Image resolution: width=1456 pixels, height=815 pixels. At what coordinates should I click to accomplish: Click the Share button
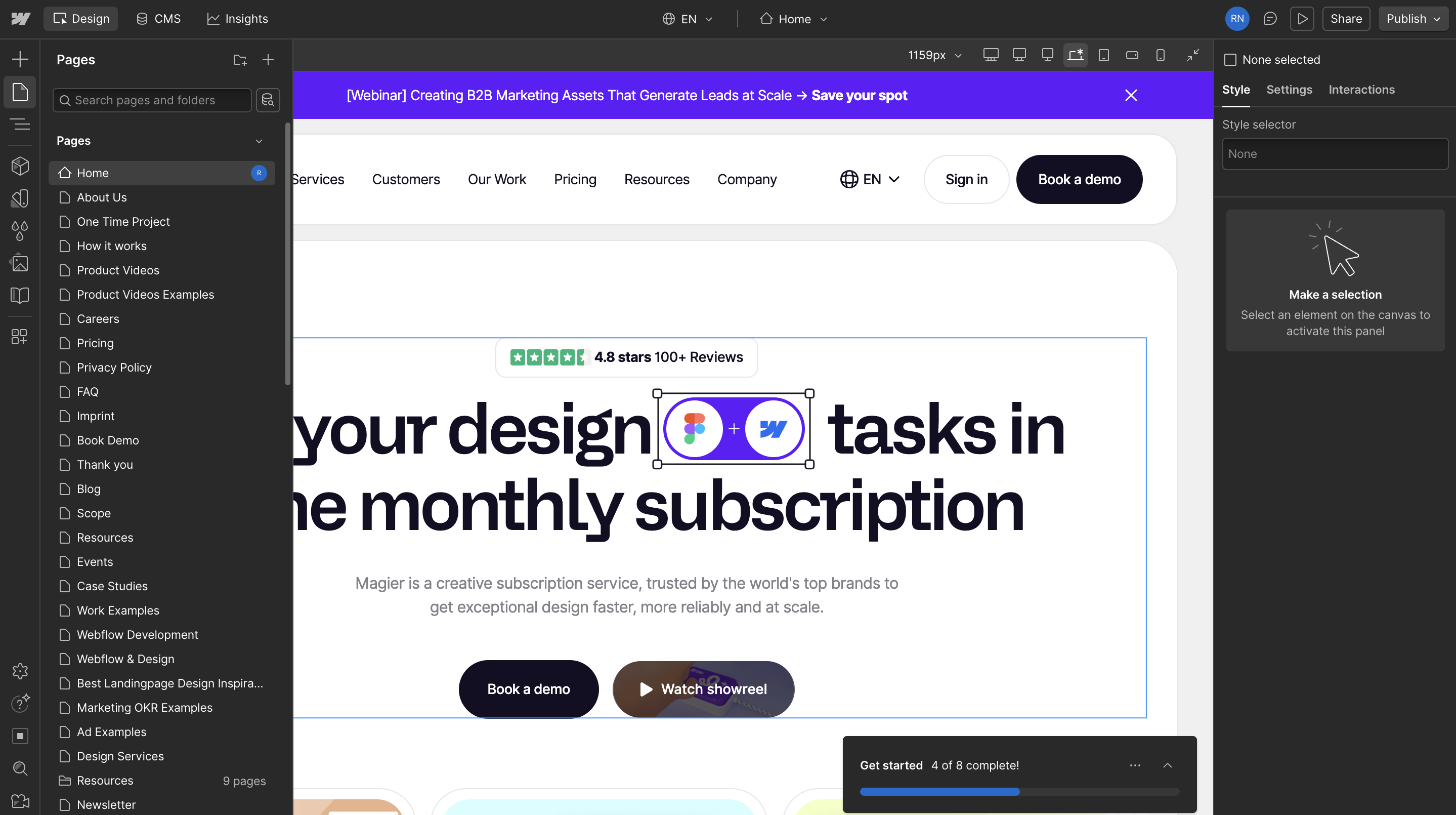[x=1346, y=19]
